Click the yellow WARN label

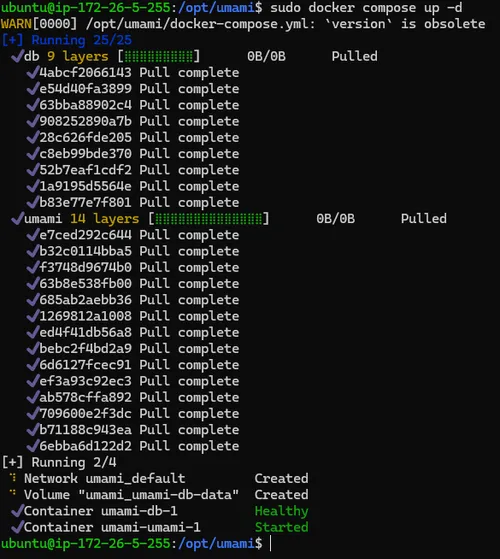(x=16, y=24)
